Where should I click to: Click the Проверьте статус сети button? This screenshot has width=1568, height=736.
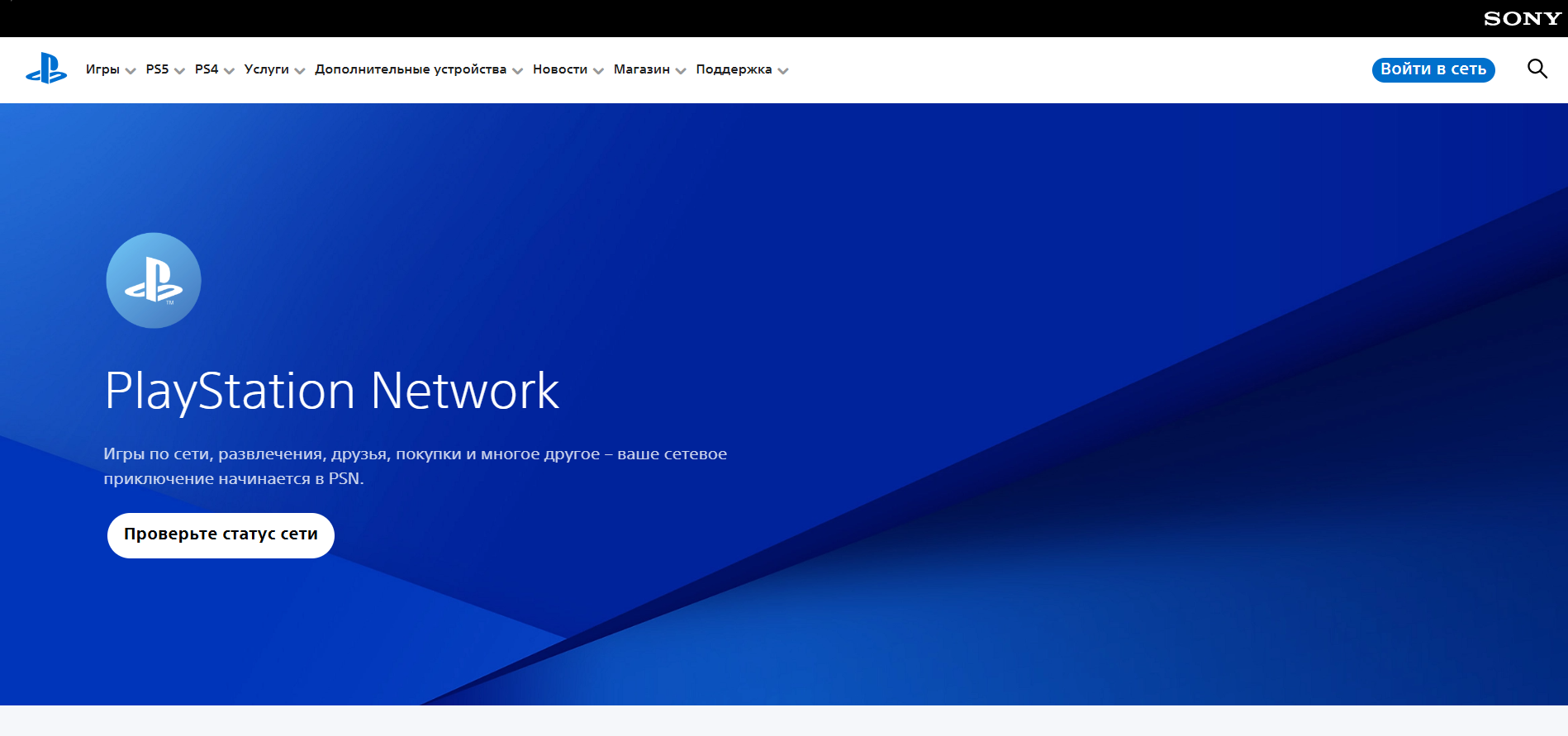coord(221,535)
